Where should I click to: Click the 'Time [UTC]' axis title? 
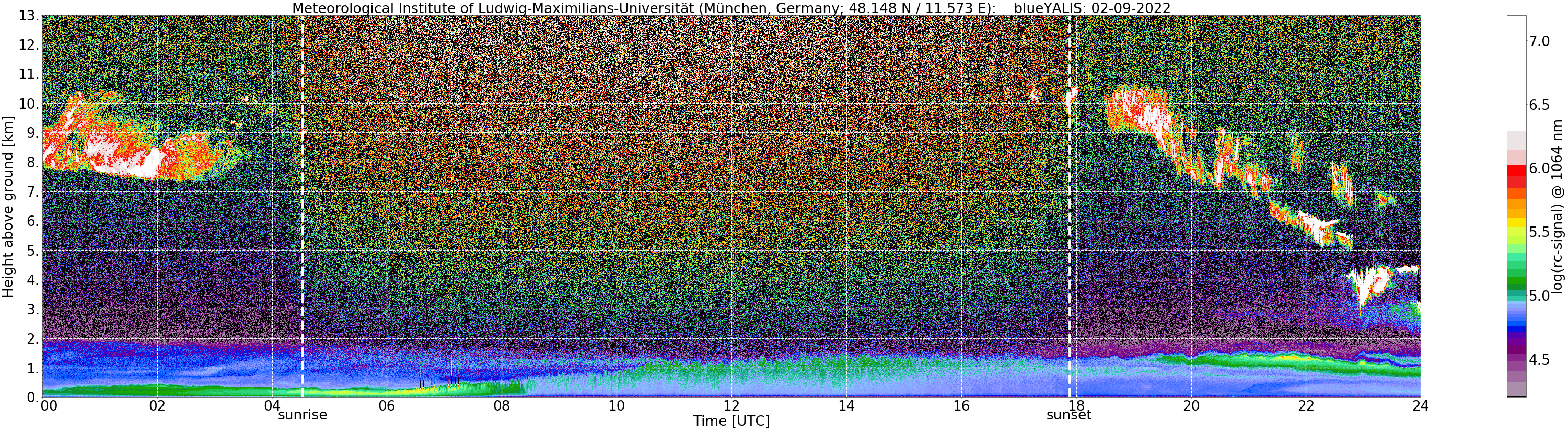[x=731, y=421]
